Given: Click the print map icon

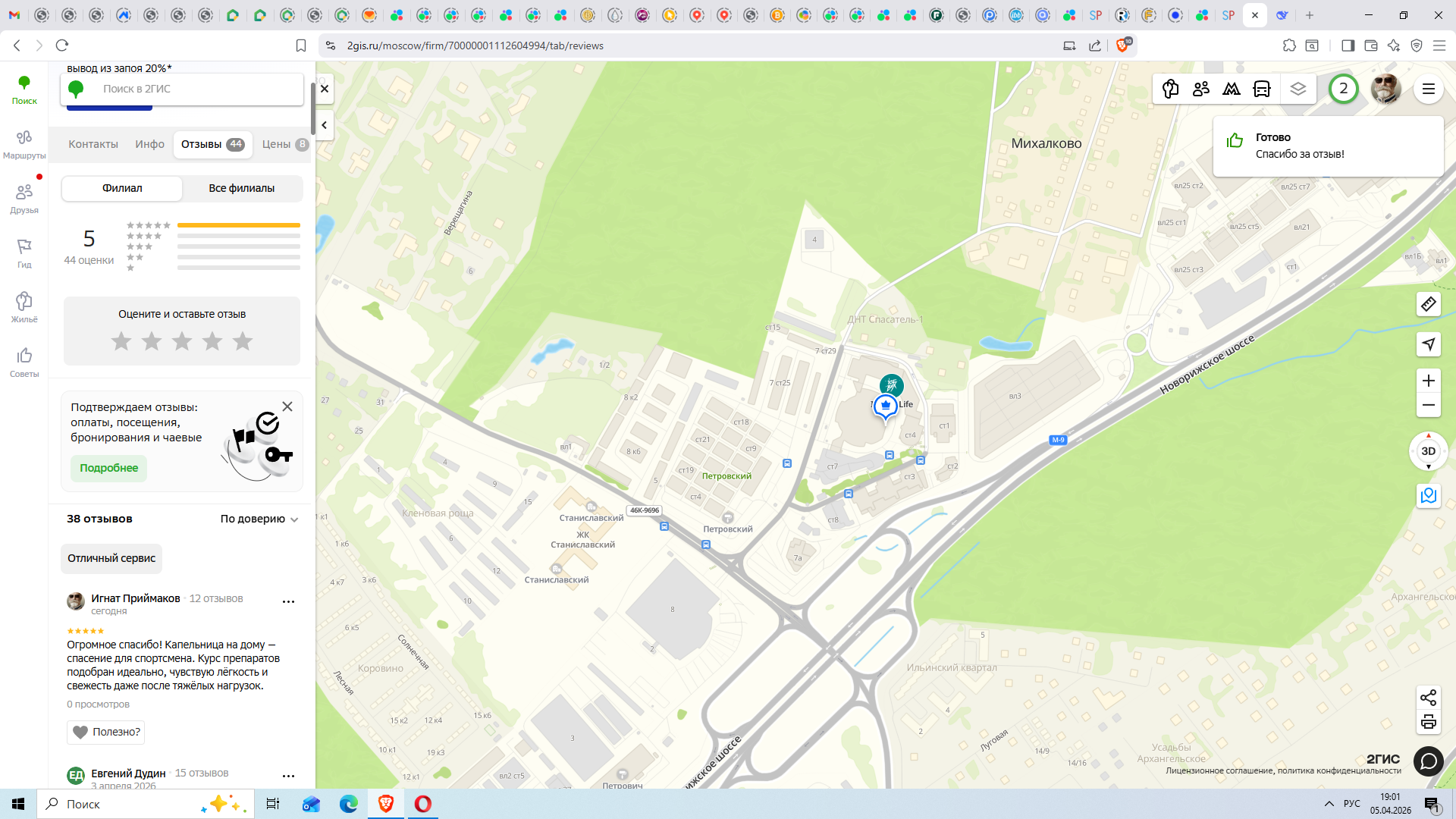Looking at the screenshot, I should pyautogui.click(x=1428, y=722).
